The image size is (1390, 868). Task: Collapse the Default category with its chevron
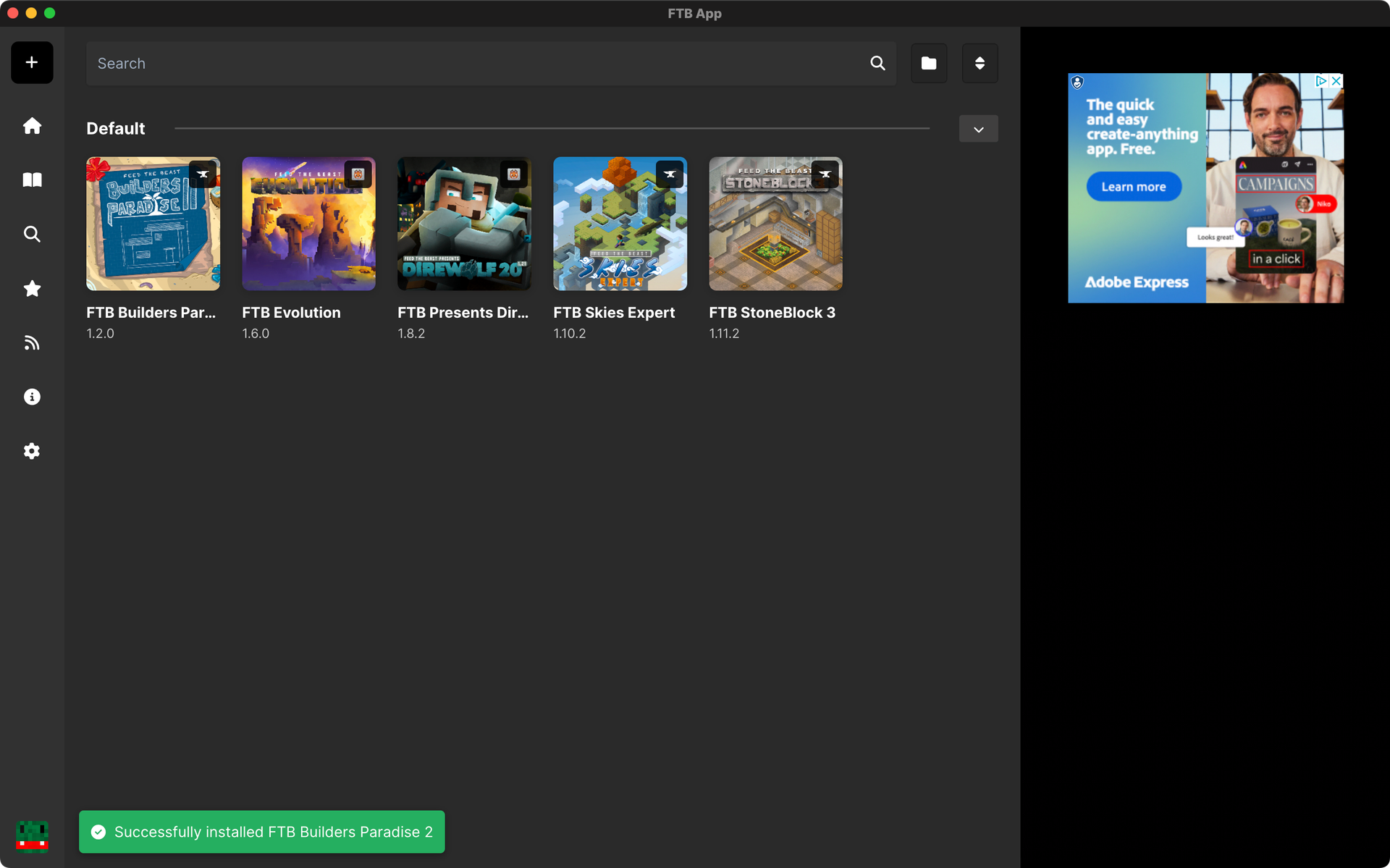coord(978,129)
